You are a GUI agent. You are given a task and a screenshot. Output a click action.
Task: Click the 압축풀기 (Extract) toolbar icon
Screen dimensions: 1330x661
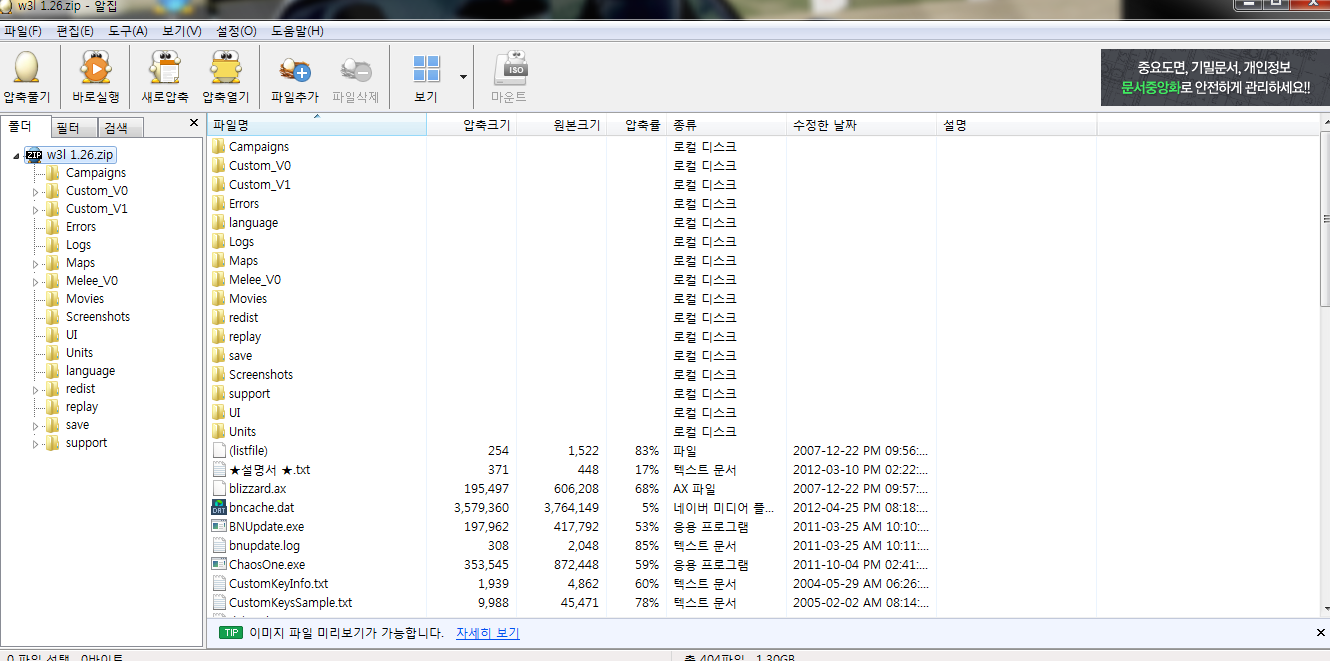click(26, 70)
